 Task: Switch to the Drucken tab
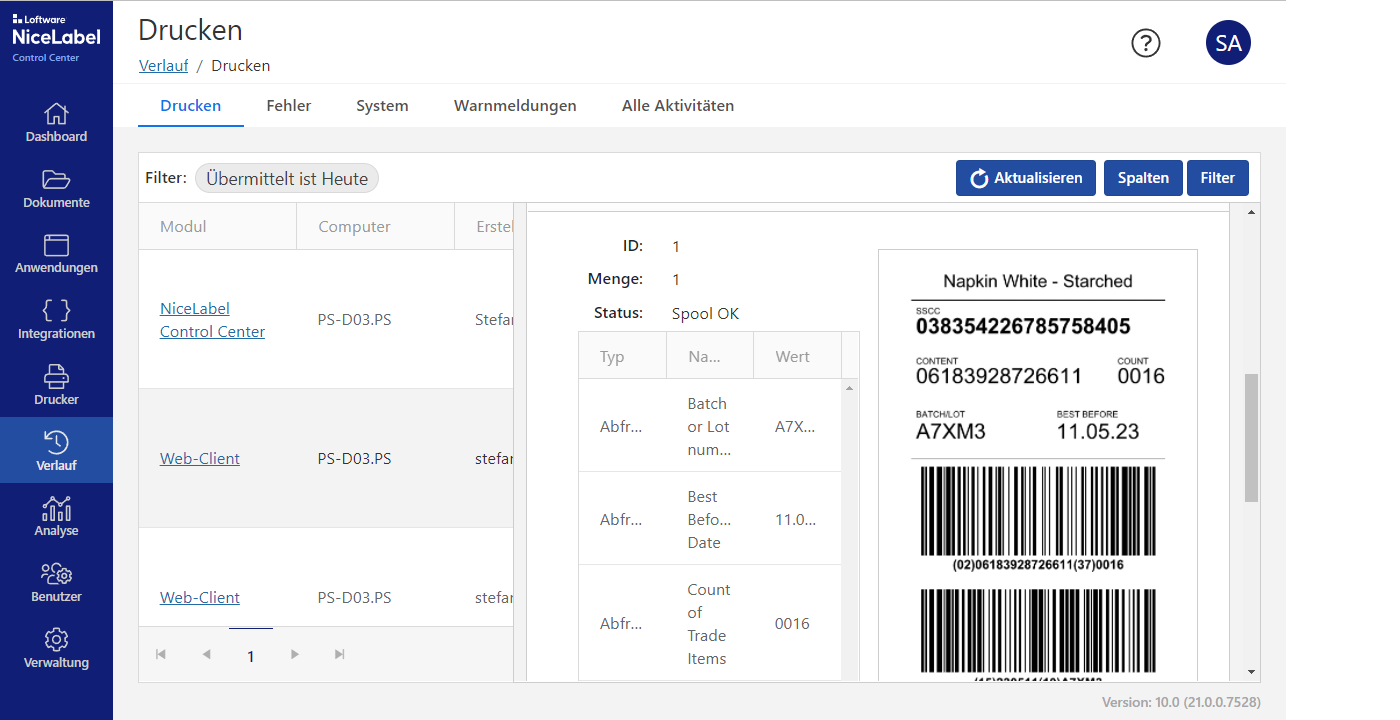point(191,105)
